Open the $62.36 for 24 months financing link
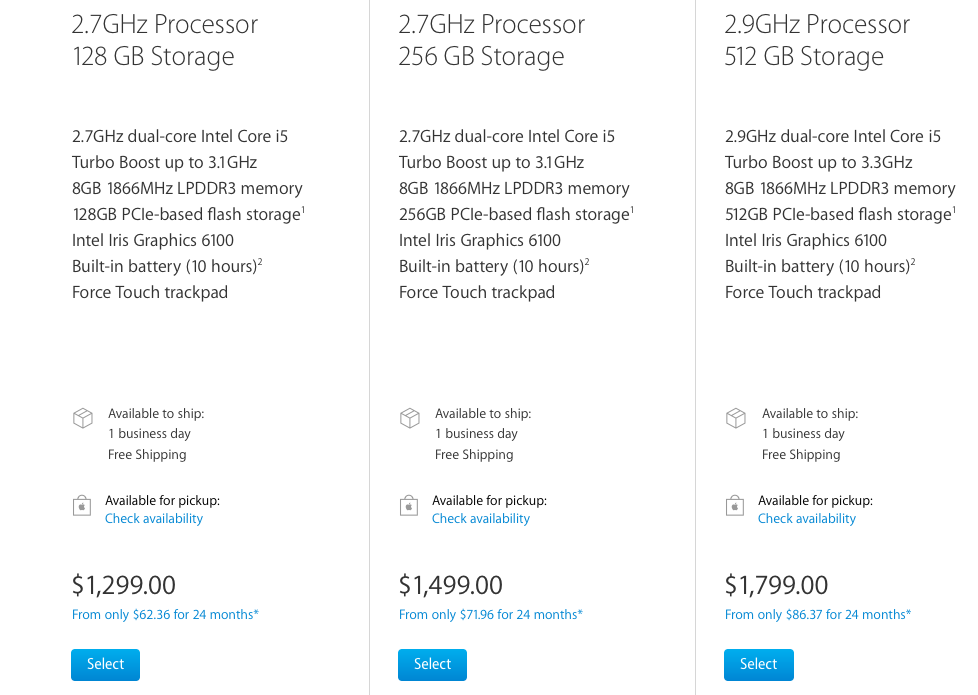 [x=165, y=615]
